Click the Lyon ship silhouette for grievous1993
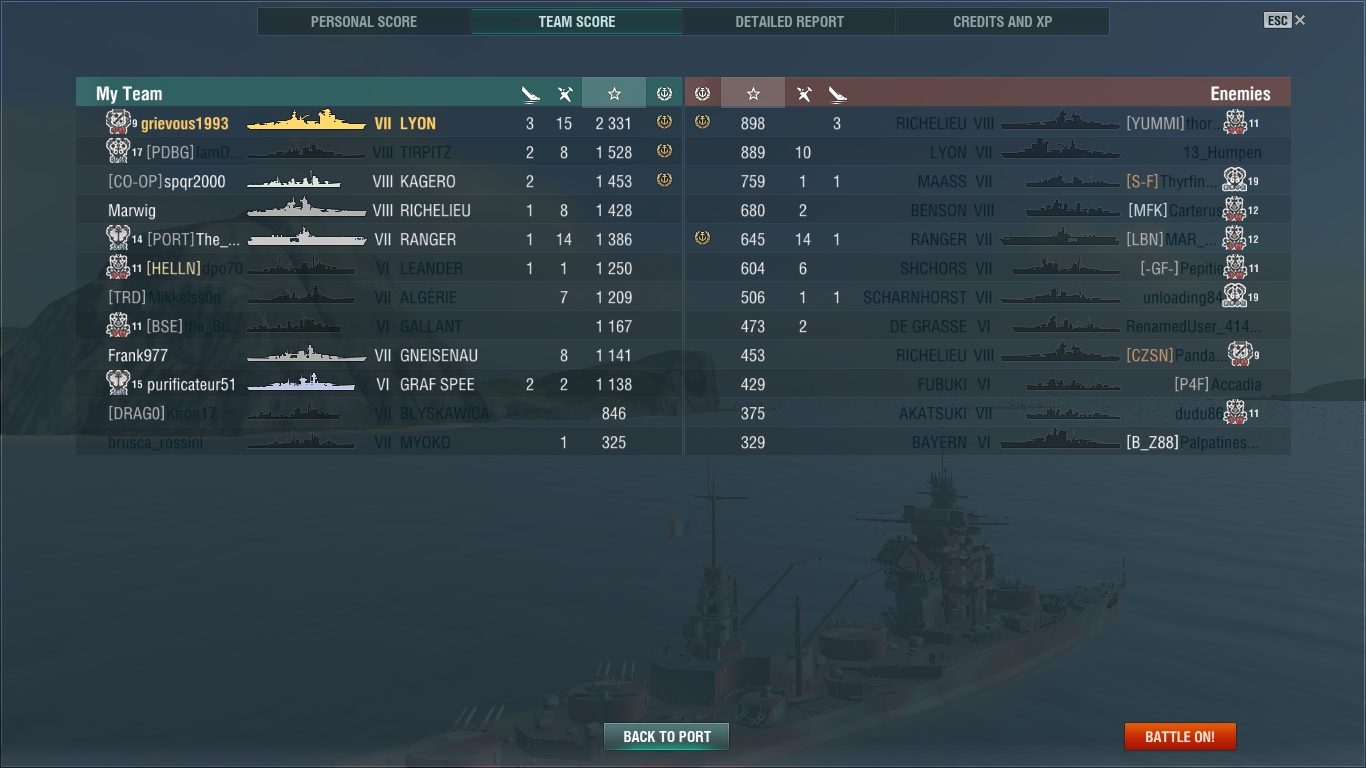This screenshot has width=1366, height=768. pos(306,121)
